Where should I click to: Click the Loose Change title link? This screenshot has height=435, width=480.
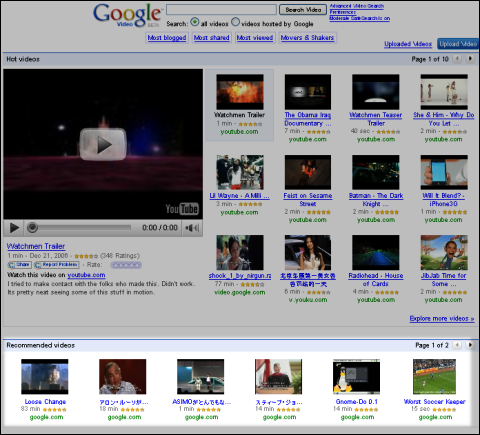(x=45, y=402)
